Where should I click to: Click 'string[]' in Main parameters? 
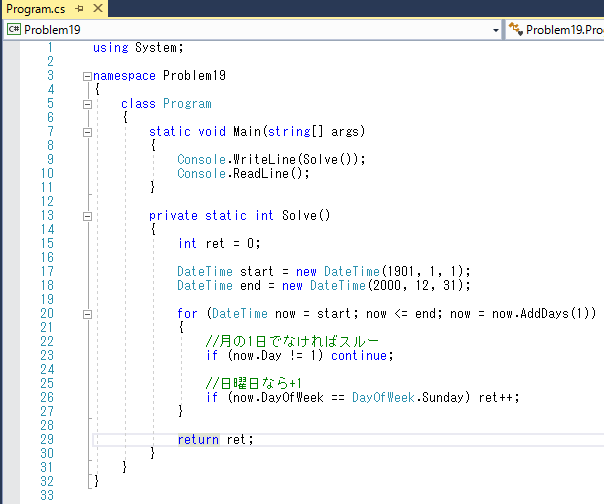tap(296, 131)
